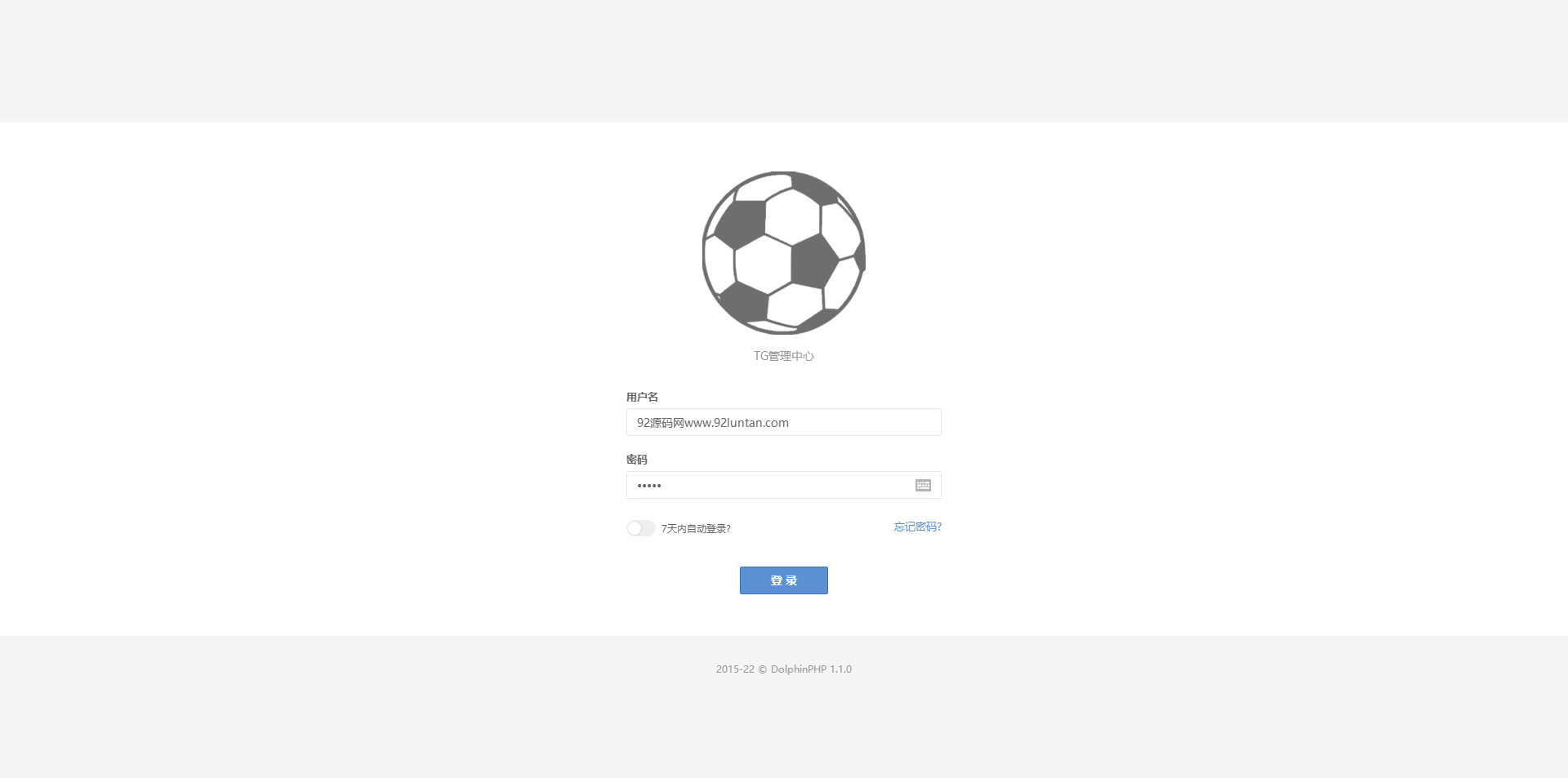This screenshot has width=1568, height=778.
Task: Click the dark pentagon at soccer ball center
Action: point(813,260)
